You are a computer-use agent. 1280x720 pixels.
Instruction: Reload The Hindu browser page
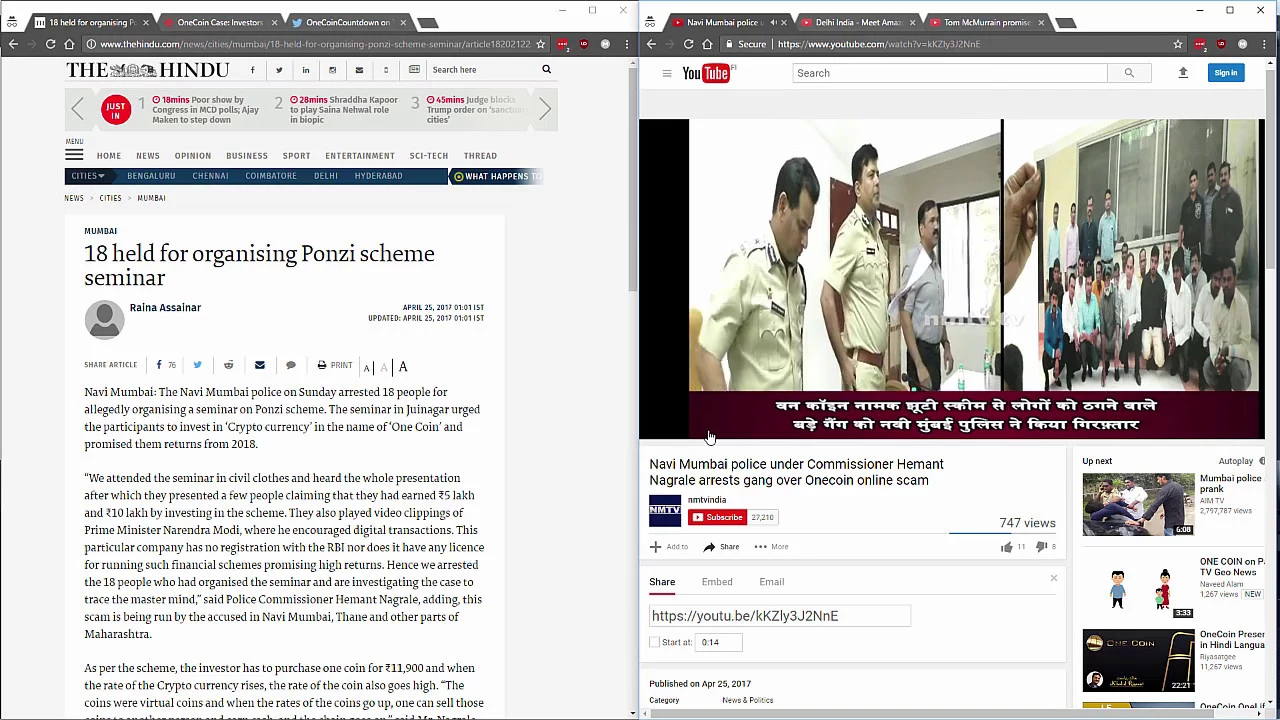(x=50, y=44)
